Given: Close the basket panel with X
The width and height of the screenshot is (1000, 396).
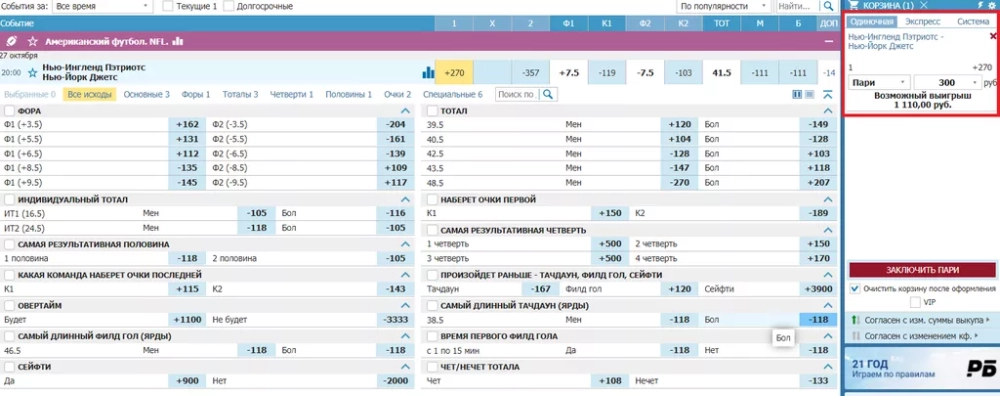Looking at the screenshot, I should 923,5.
